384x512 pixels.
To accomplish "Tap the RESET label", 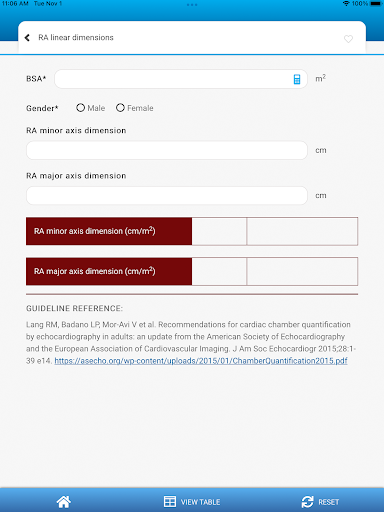I will [329, 502].
